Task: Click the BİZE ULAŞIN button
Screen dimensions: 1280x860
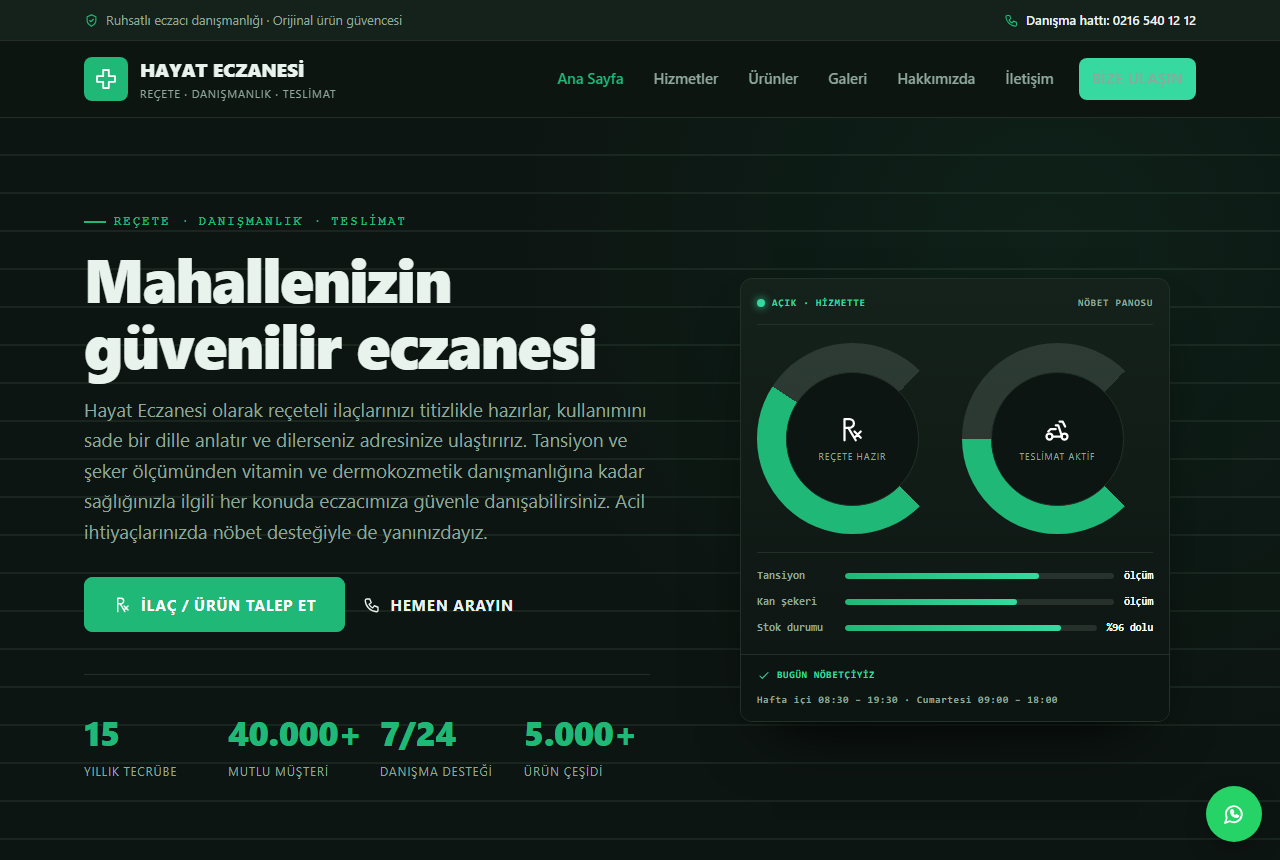Action: (x=1137, y=79)
